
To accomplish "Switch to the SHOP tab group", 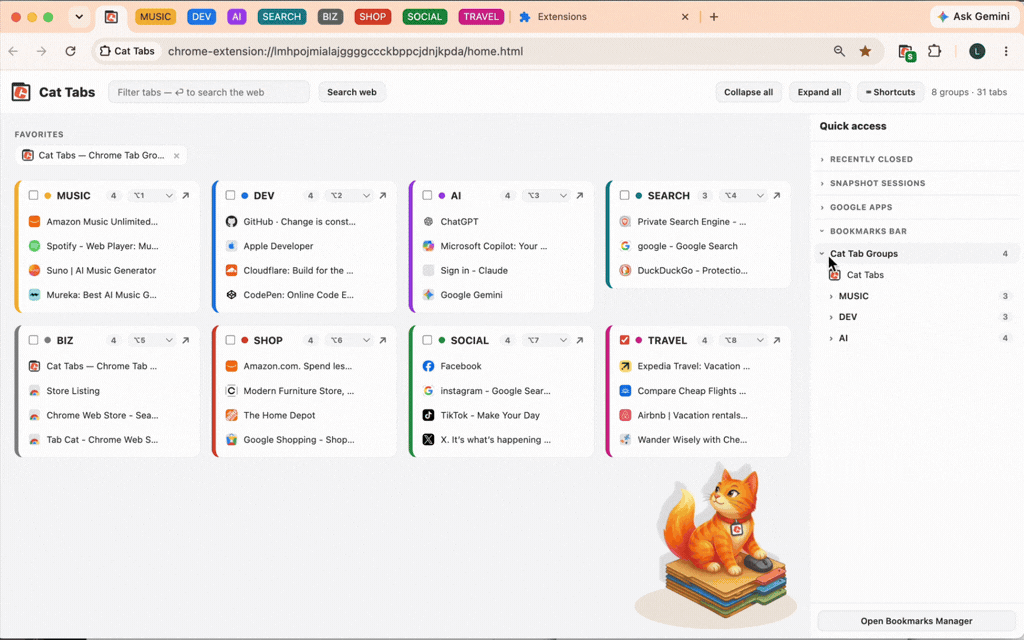I will [372, 17].
